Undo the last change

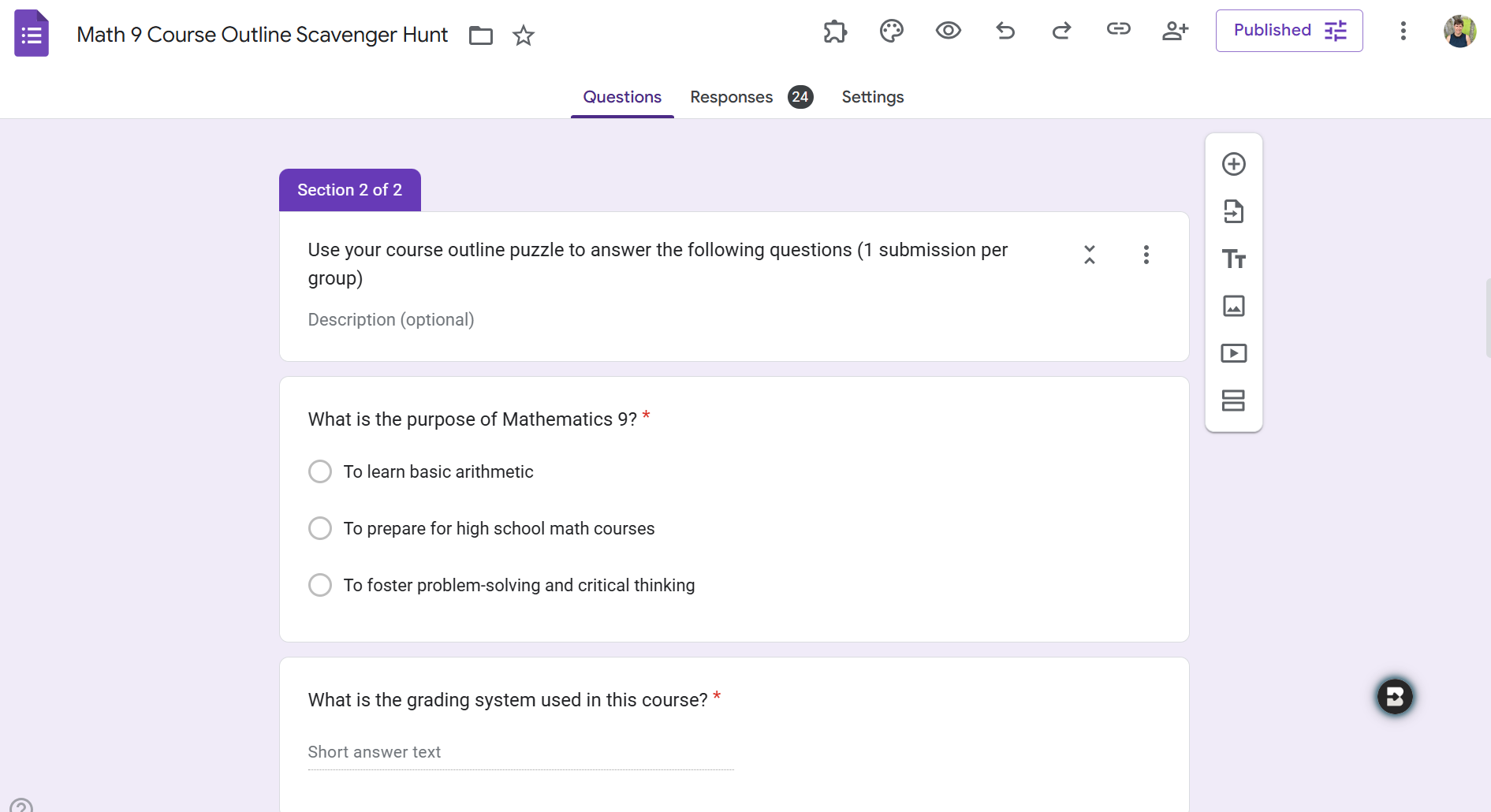coord(1005,31)
